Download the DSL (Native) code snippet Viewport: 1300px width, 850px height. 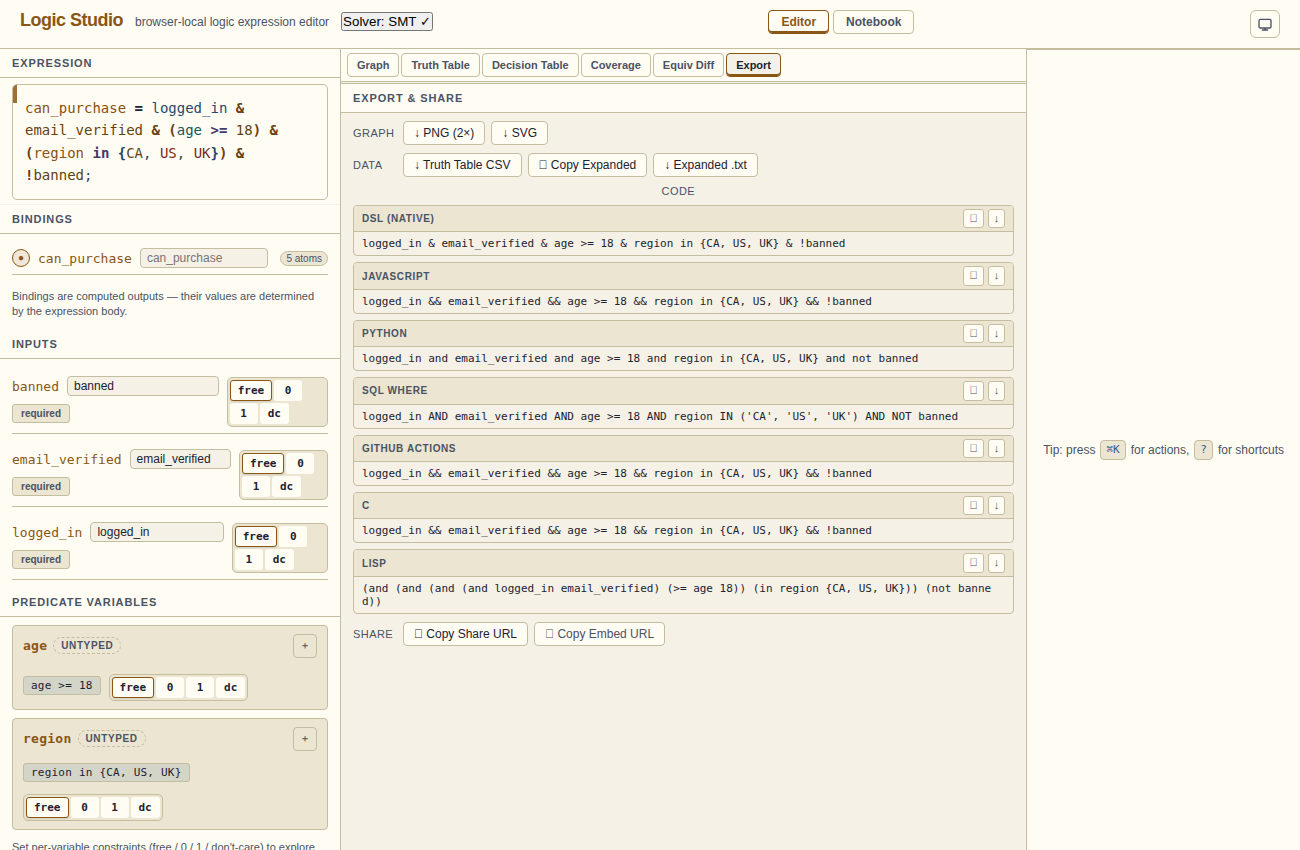coord(996,218)
